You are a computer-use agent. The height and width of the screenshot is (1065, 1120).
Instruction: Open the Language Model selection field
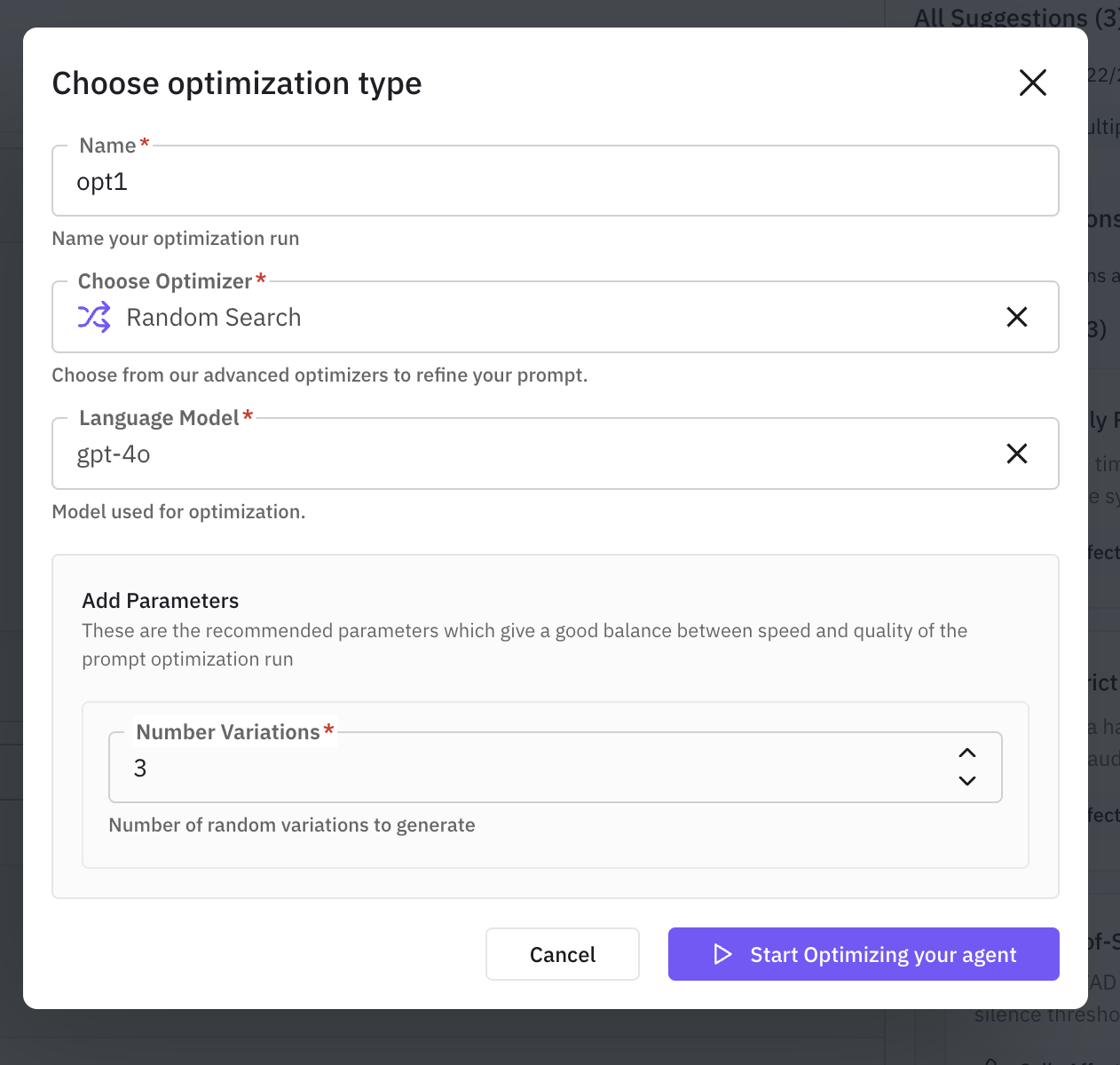pos(532,454)
